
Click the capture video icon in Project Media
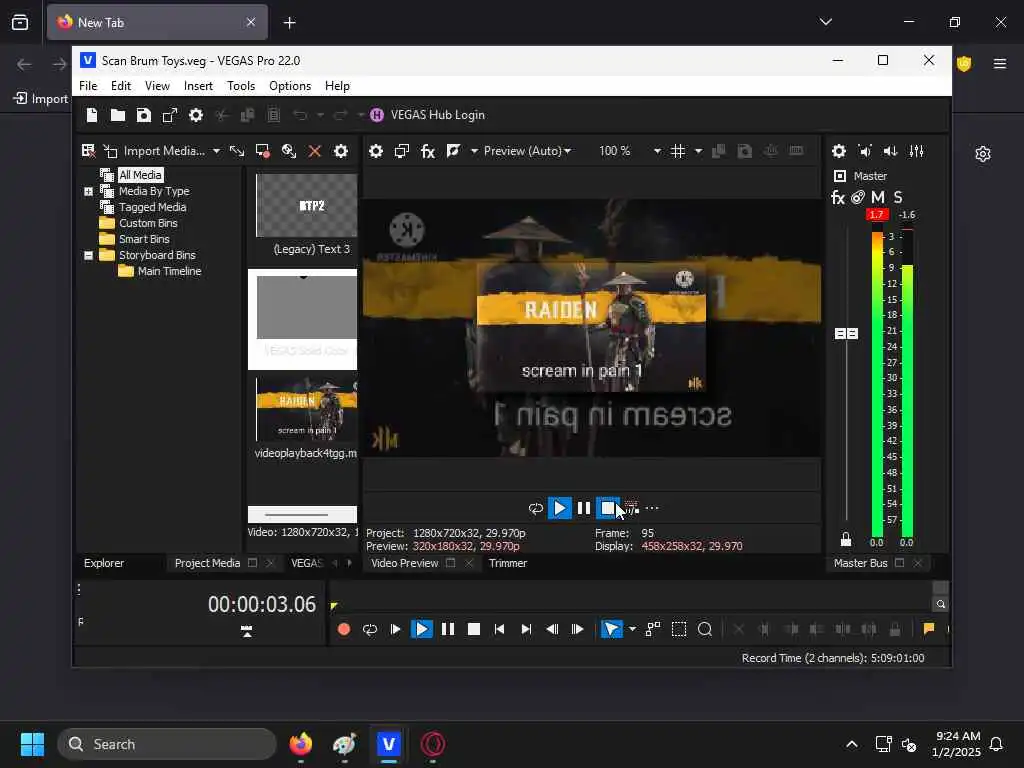(263, 151)
